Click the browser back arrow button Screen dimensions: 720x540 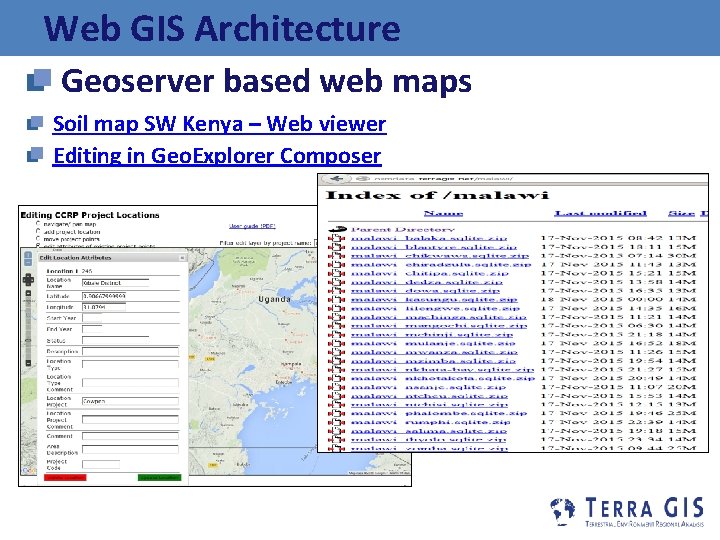click(x=336, y=179)
